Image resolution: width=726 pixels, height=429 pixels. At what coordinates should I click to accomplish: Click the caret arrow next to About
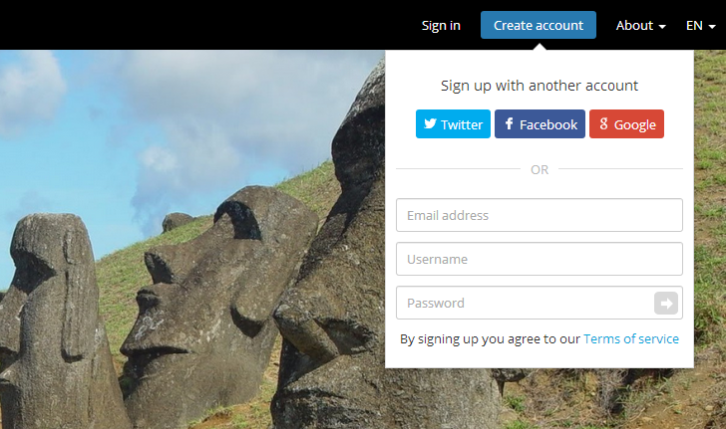[x=662, y=27]
